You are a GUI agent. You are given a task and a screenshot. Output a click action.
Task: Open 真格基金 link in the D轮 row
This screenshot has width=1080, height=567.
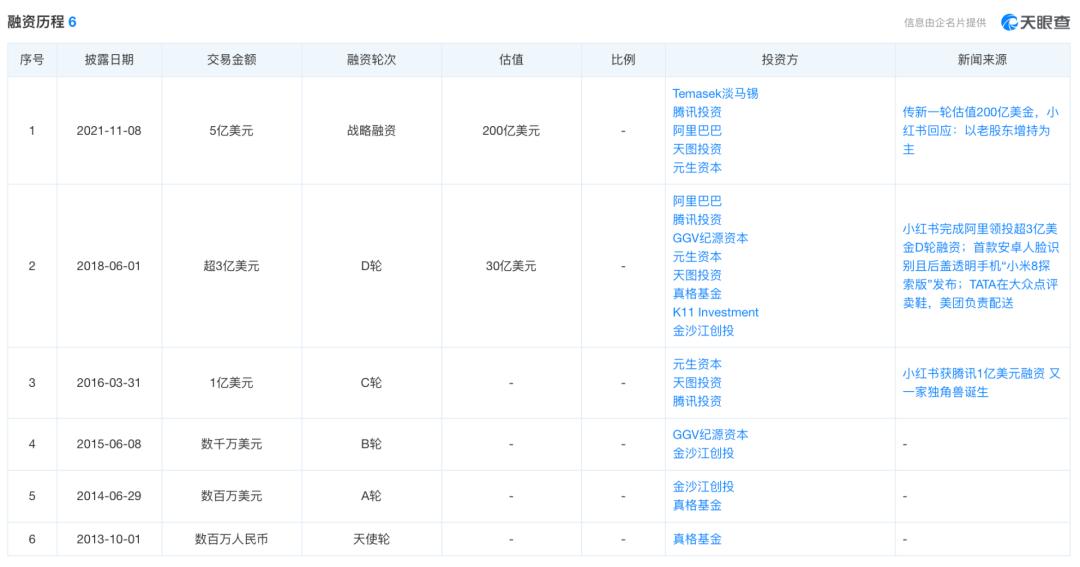[697, 293]
